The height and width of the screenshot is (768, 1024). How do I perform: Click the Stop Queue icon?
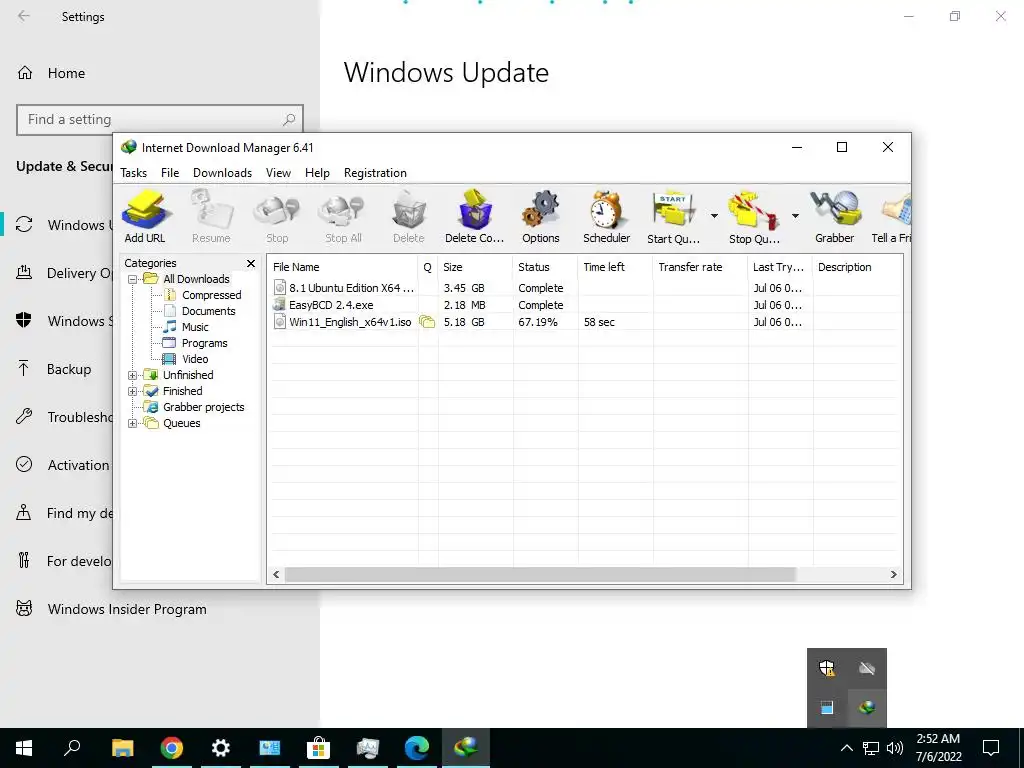pyautogui.click(x=754, y=217)
